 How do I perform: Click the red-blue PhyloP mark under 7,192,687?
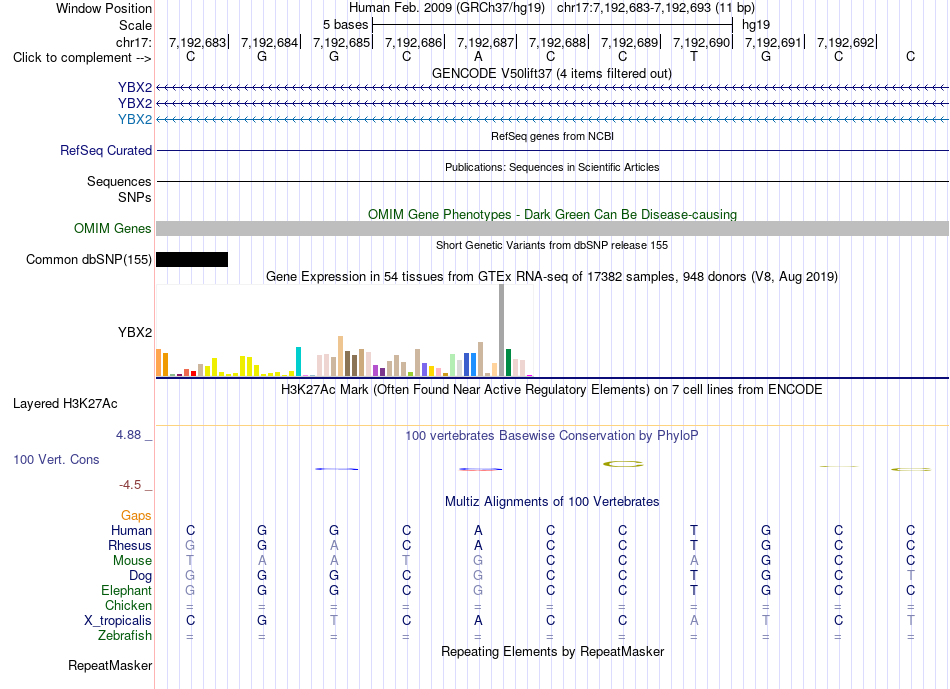[x=480, y=469]
